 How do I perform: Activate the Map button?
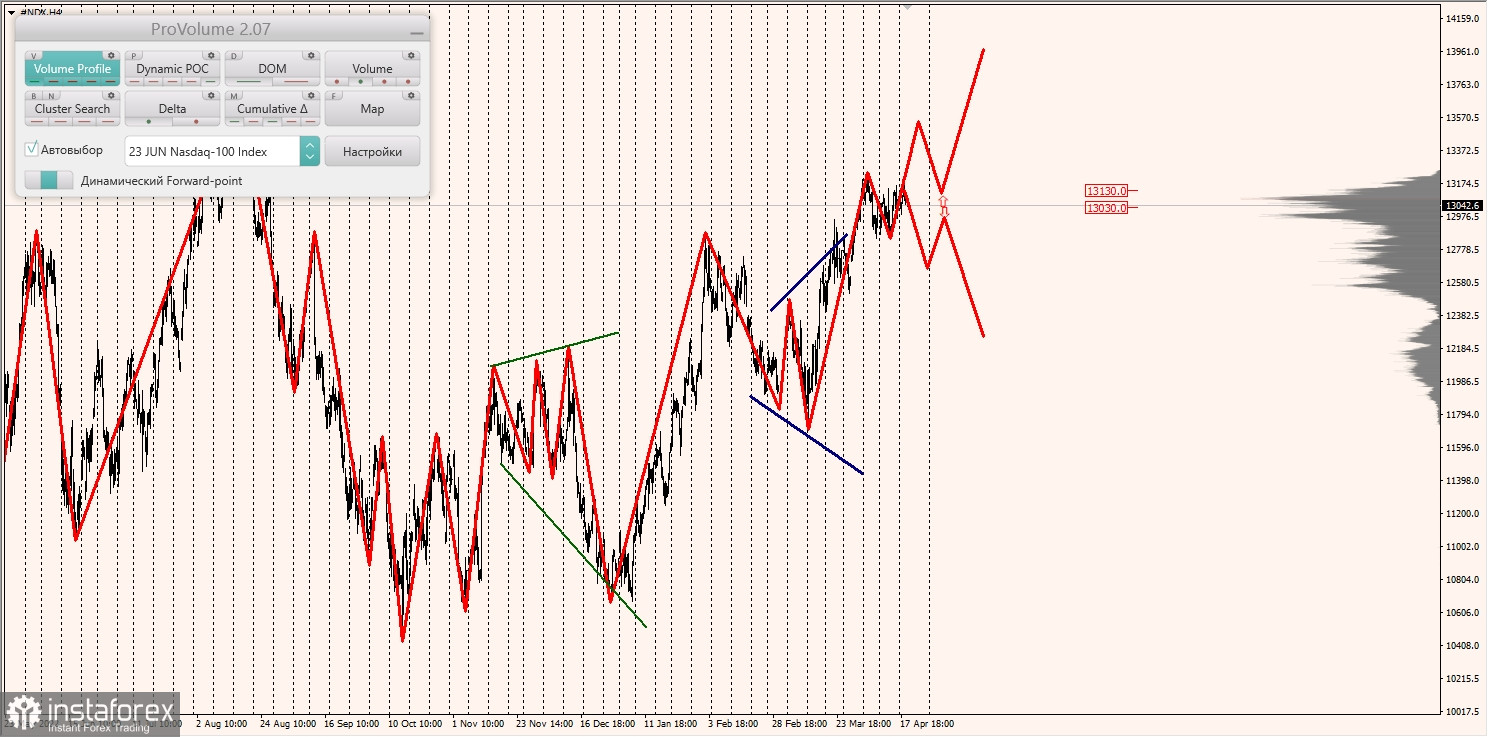(x=372, y=108)
